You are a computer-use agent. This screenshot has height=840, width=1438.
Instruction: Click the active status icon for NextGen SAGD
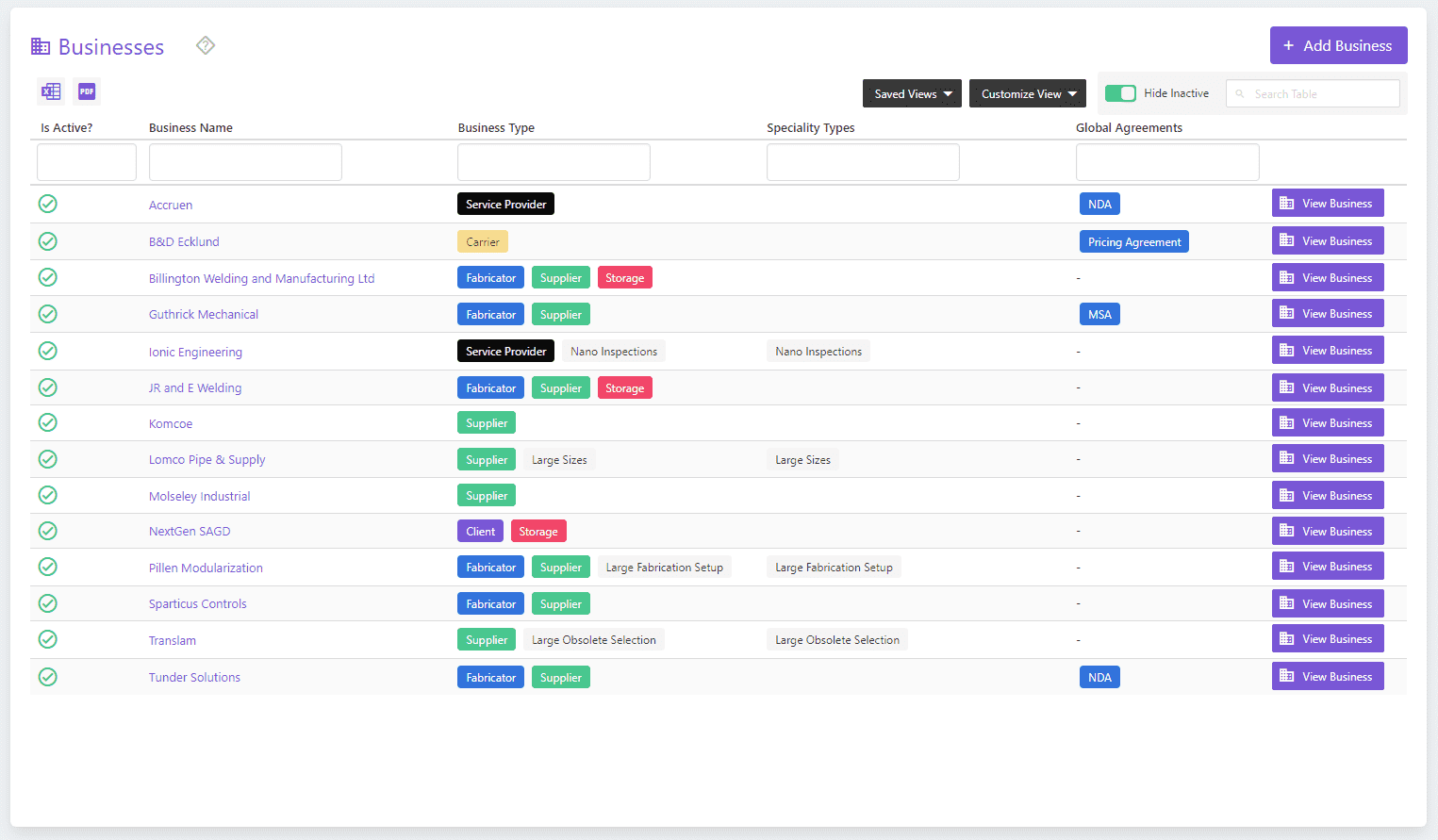click(x=47, y=531)
